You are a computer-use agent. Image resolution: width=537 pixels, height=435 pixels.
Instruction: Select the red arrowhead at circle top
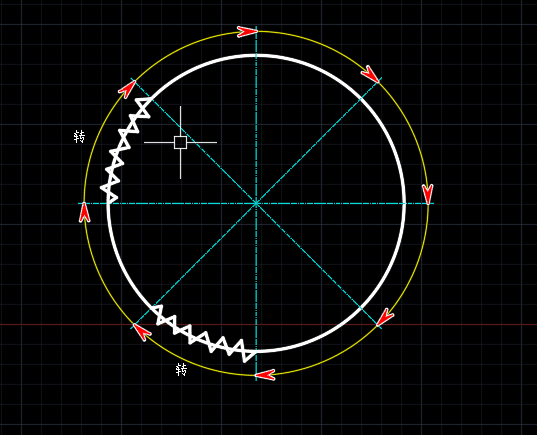[x=247, y=32]
